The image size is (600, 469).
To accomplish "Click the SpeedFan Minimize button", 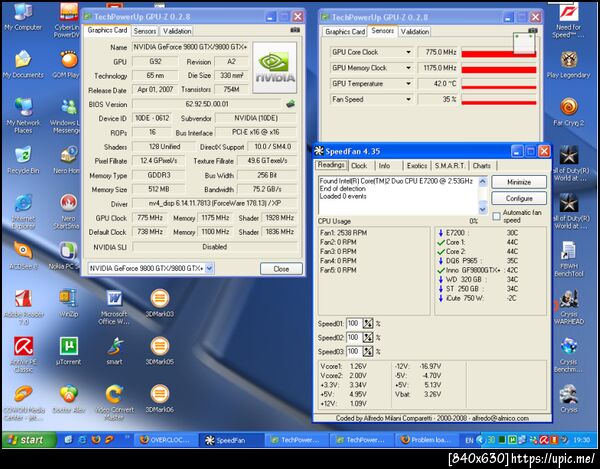I will [519, 182].
